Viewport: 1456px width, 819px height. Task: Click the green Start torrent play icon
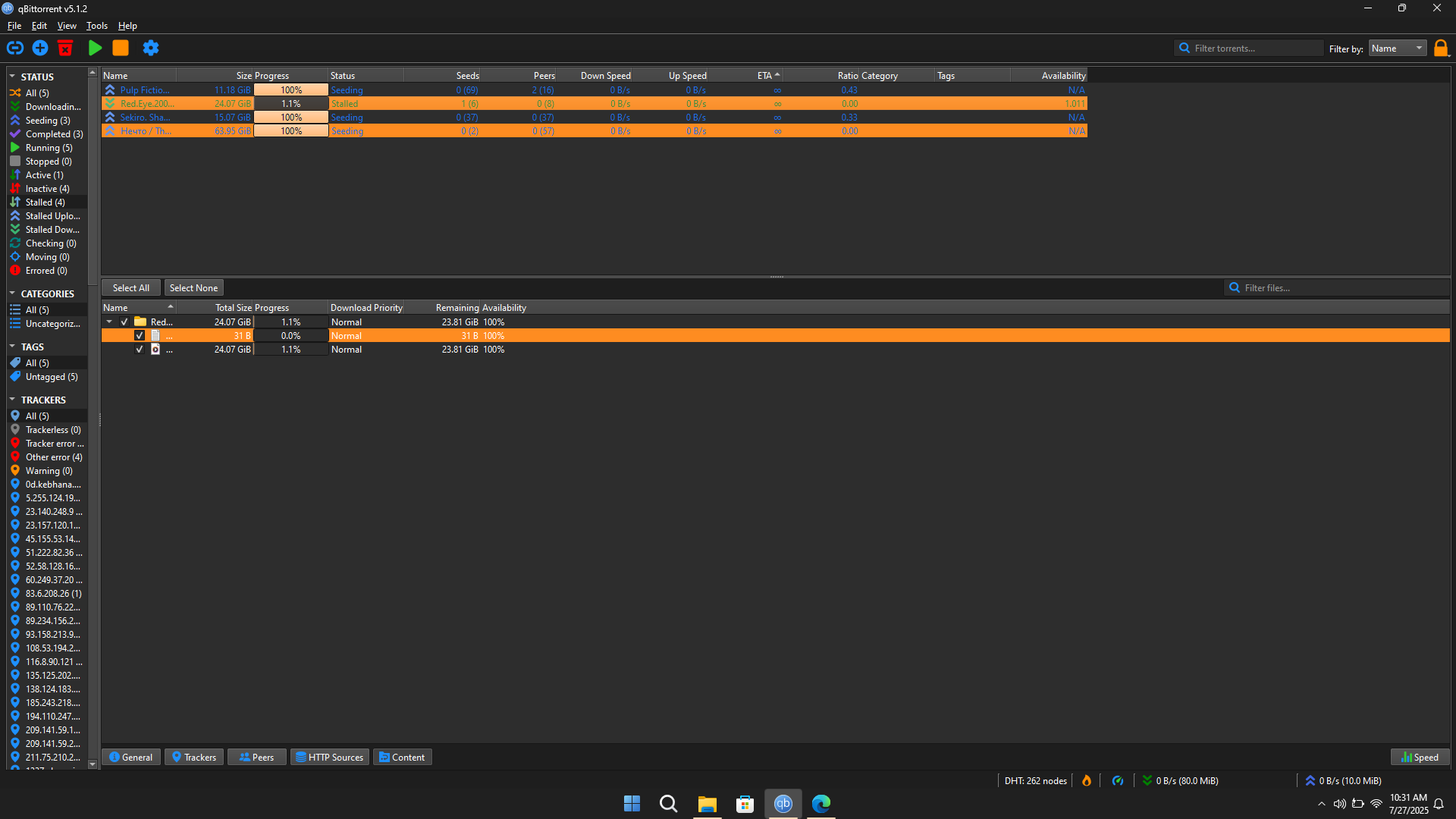(95, 48)
